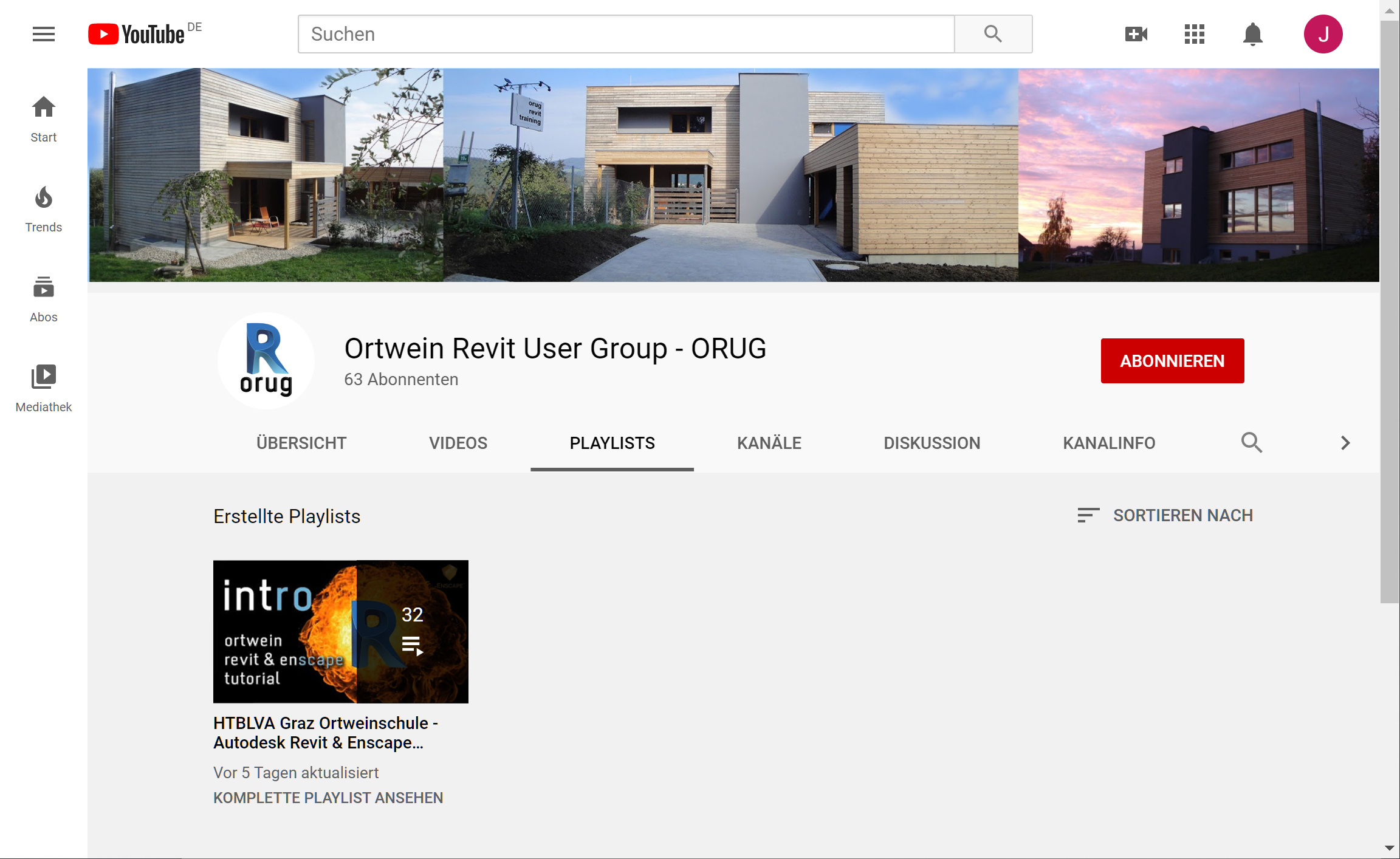Switch to the VIDEOS tab
Viewport: 1400px width, 859px height.
point(458,443)
